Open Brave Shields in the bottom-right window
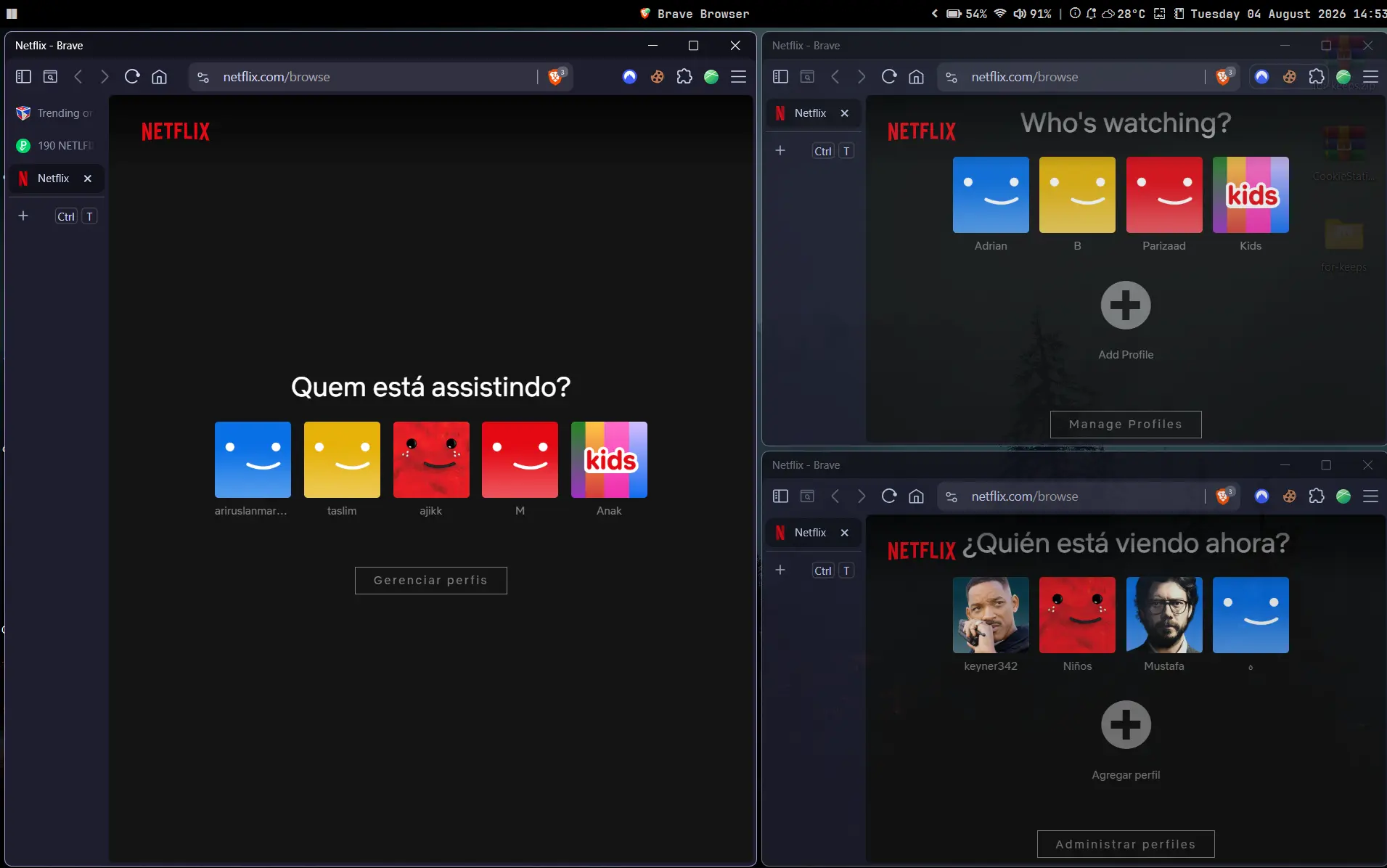1387x868 pixels. click(x=1224, y=496)
